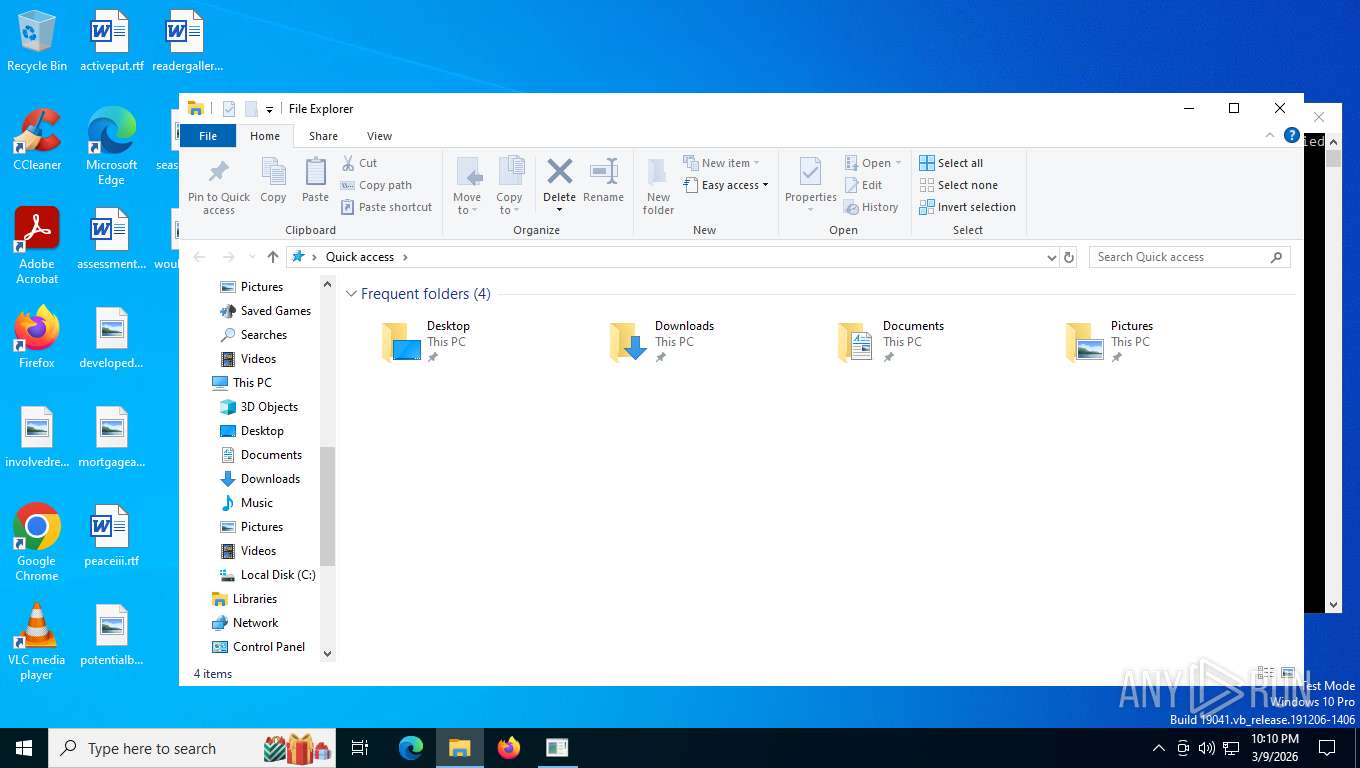Click the Windows Start button
This screenshot has height=768, width=1360.
point(23,748)
